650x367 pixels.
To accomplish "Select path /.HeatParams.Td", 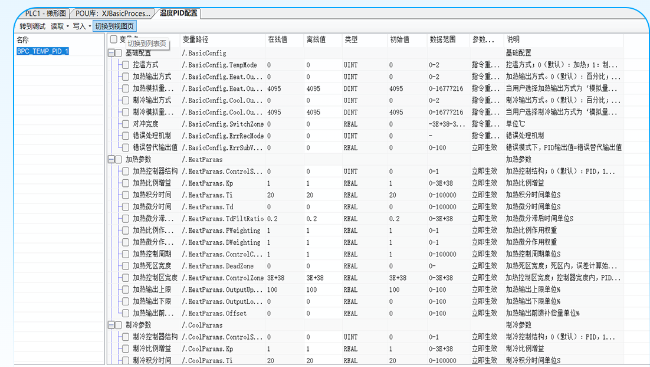I will [207, 207].
